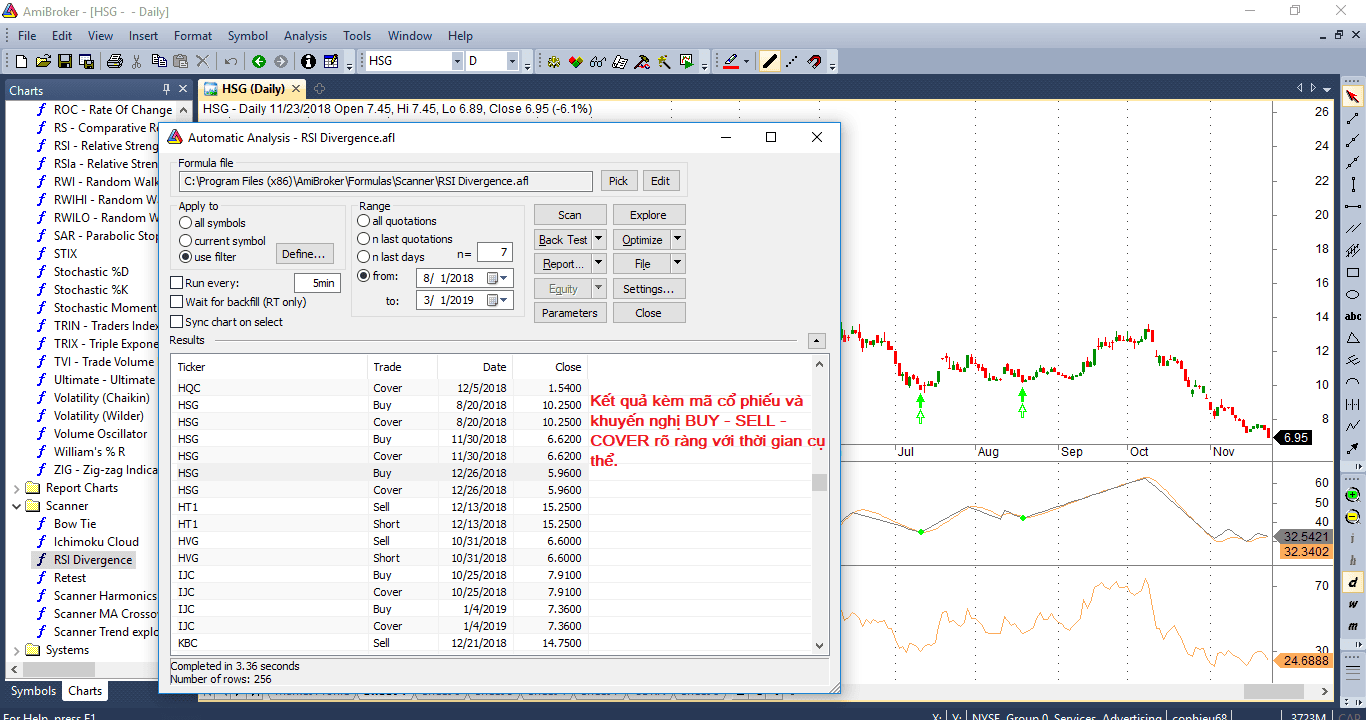The height and width of the screenshot is (720, 1366).
Task: Undo using the curved arrow icon
Action: tap(231, 62)
